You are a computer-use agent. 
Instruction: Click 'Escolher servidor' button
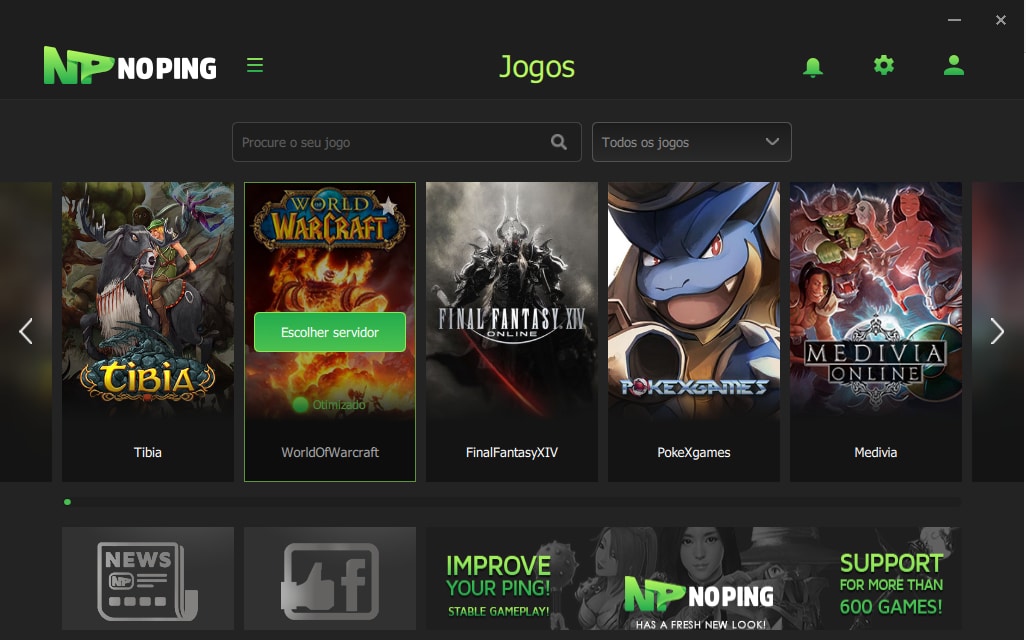click(x=330, y=332)
